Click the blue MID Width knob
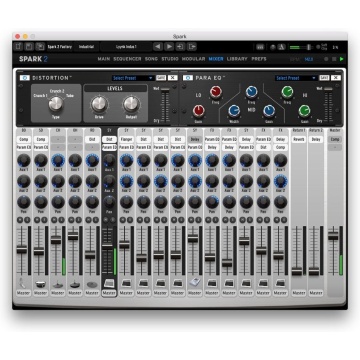 [234, 111]
